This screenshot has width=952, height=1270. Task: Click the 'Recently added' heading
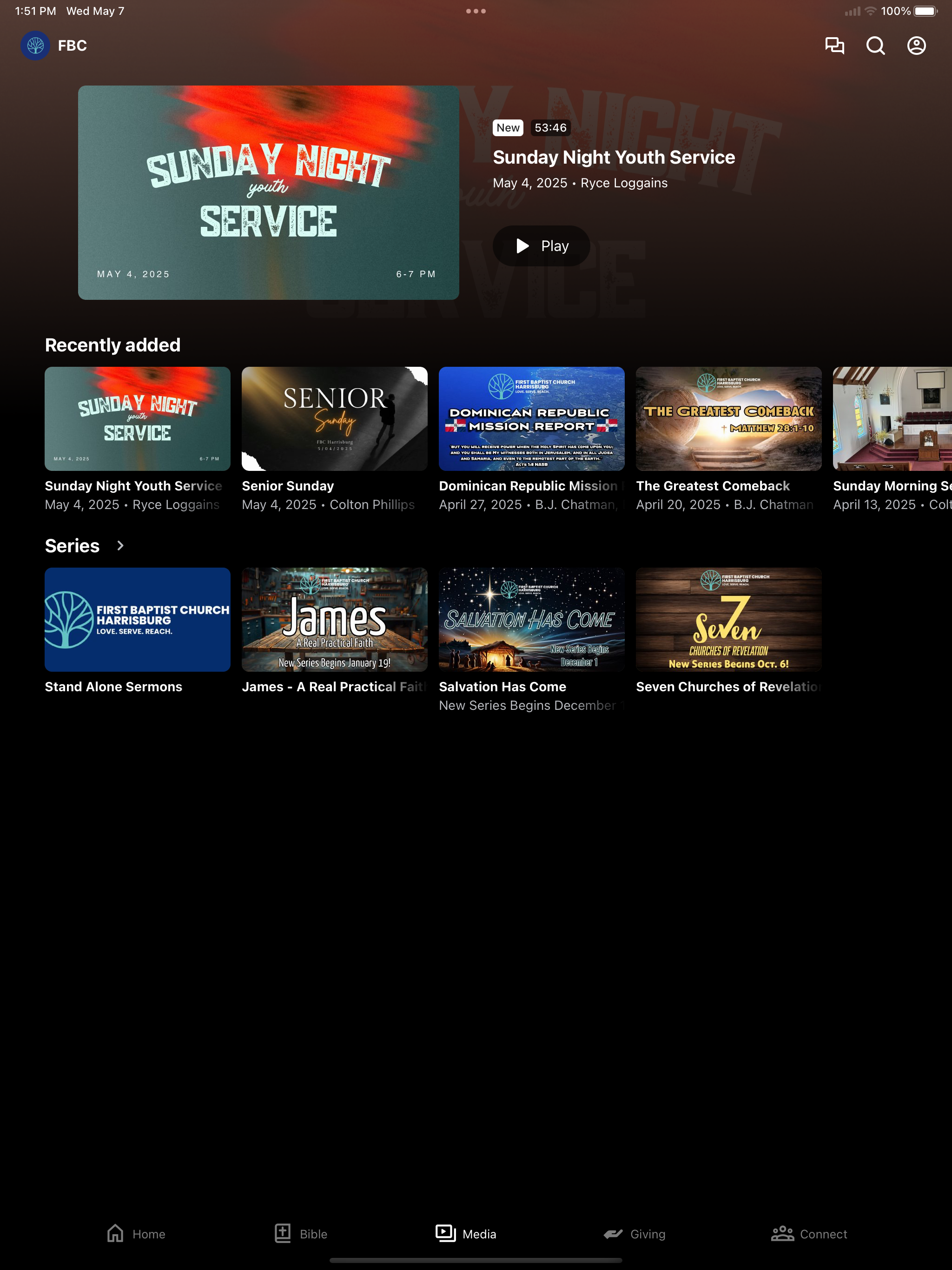[x=112, y=345]
